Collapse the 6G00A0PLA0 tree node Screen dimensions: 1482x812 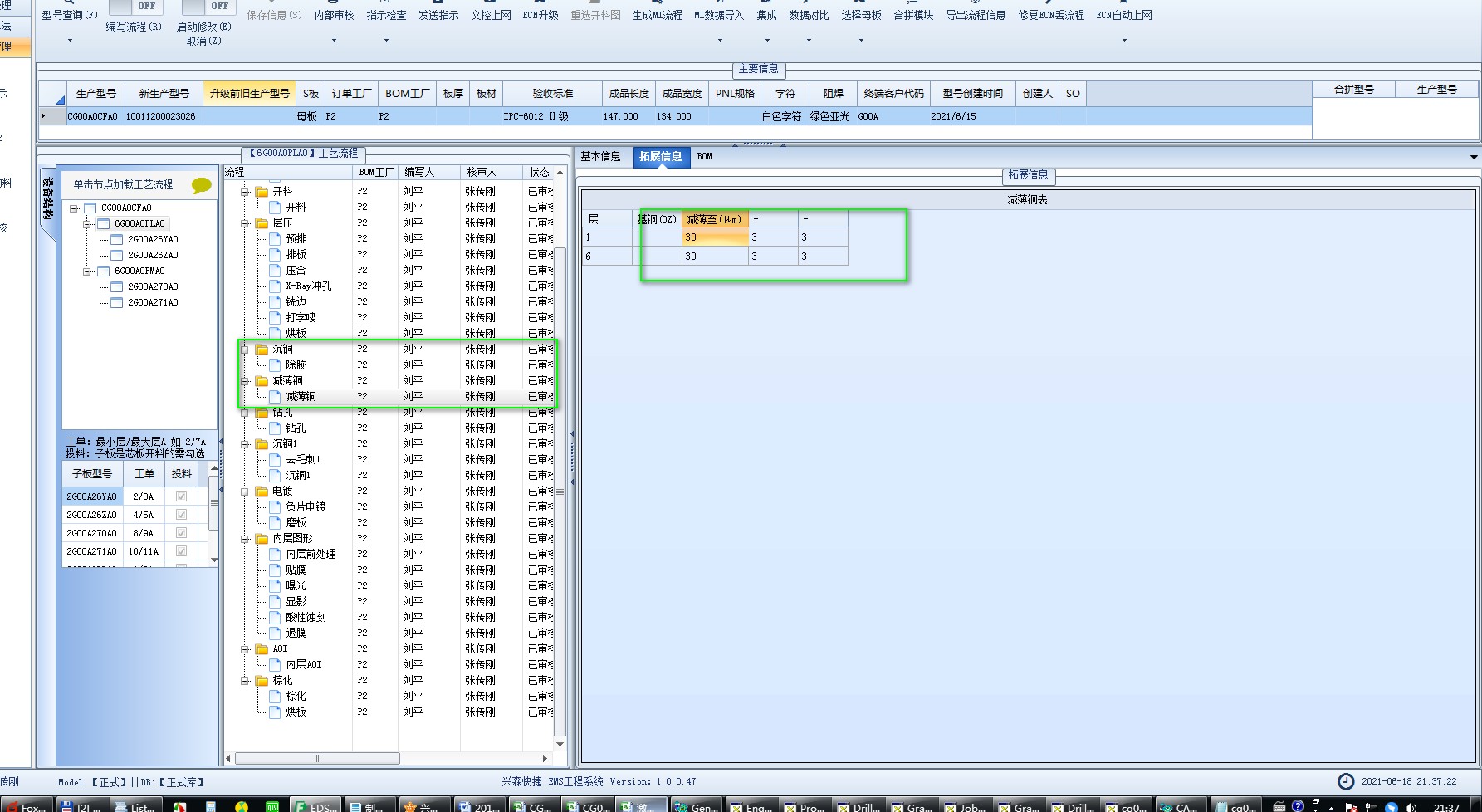coord(87,223)
